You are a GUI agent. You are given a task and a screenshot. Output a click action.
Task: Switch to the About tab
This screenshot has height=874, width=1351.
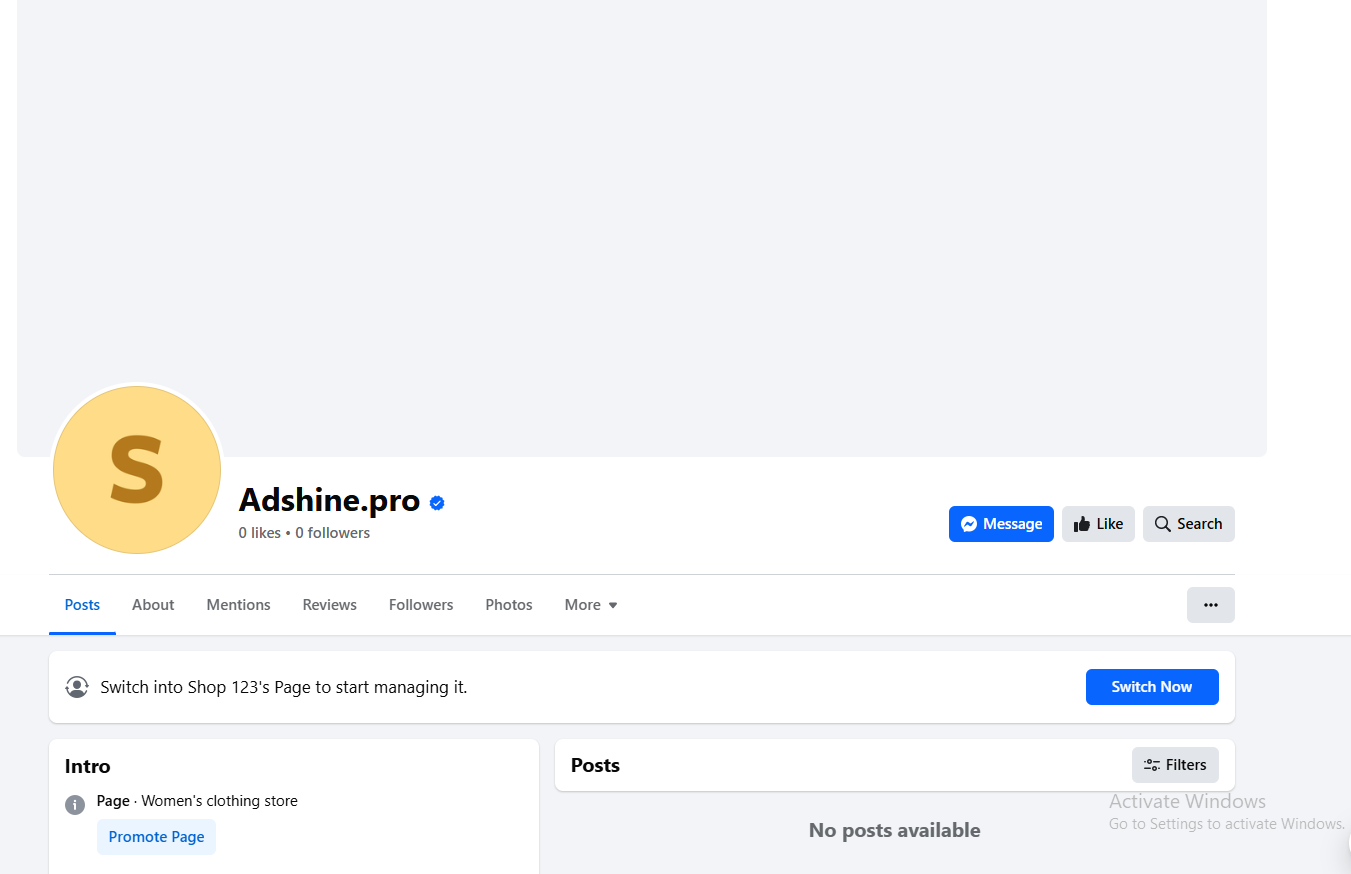153,605
